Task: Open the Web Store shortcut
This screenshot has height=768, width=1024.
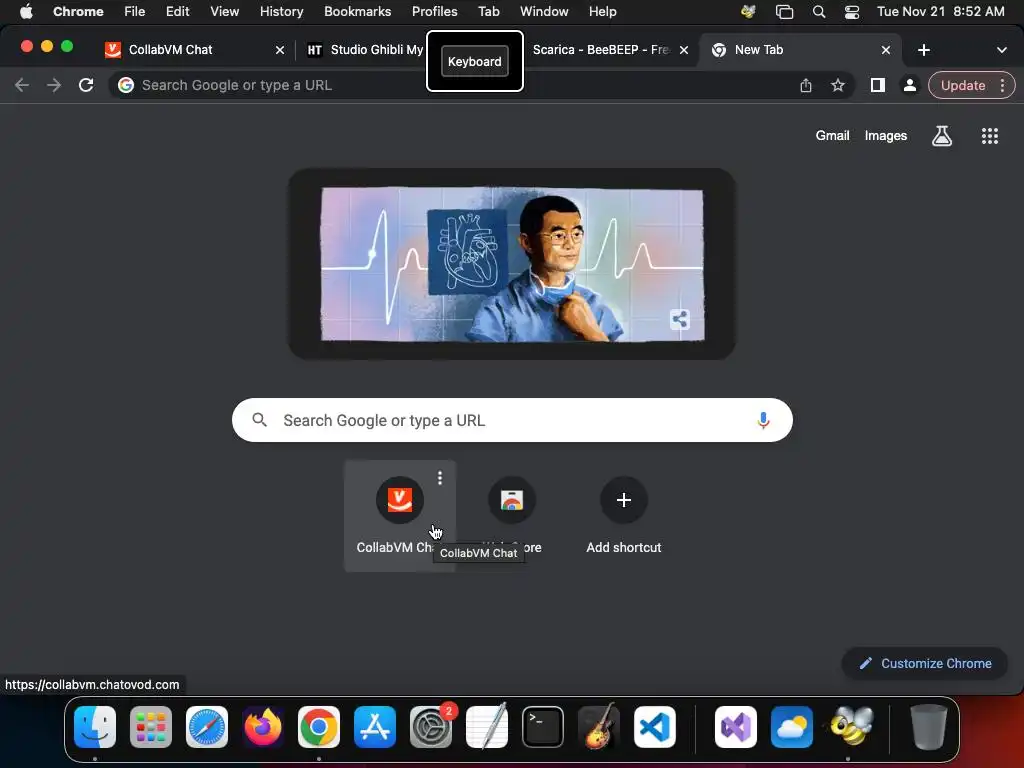Action: point(512,516)
